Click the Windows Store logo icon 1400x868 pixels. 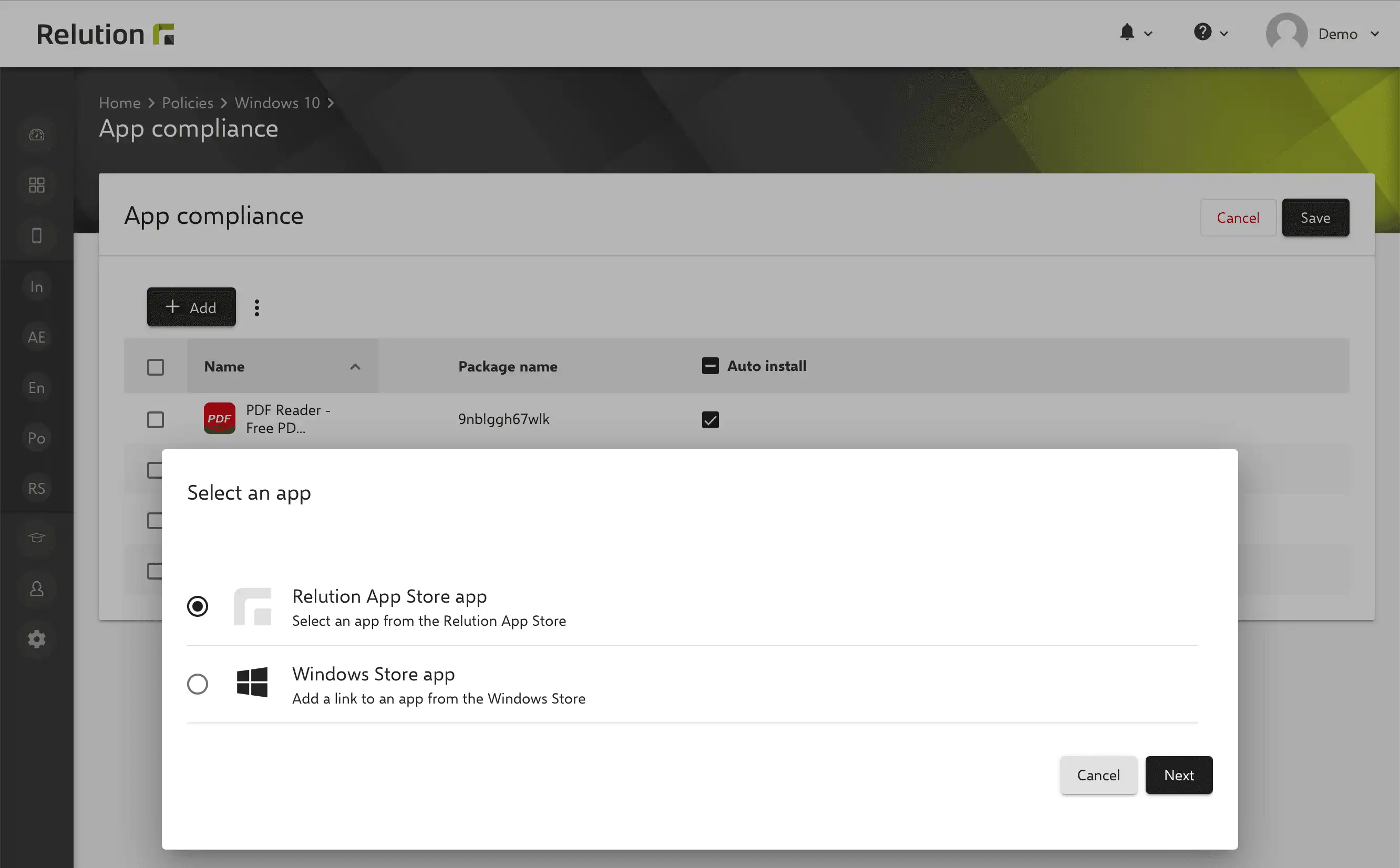pos(252,683)
